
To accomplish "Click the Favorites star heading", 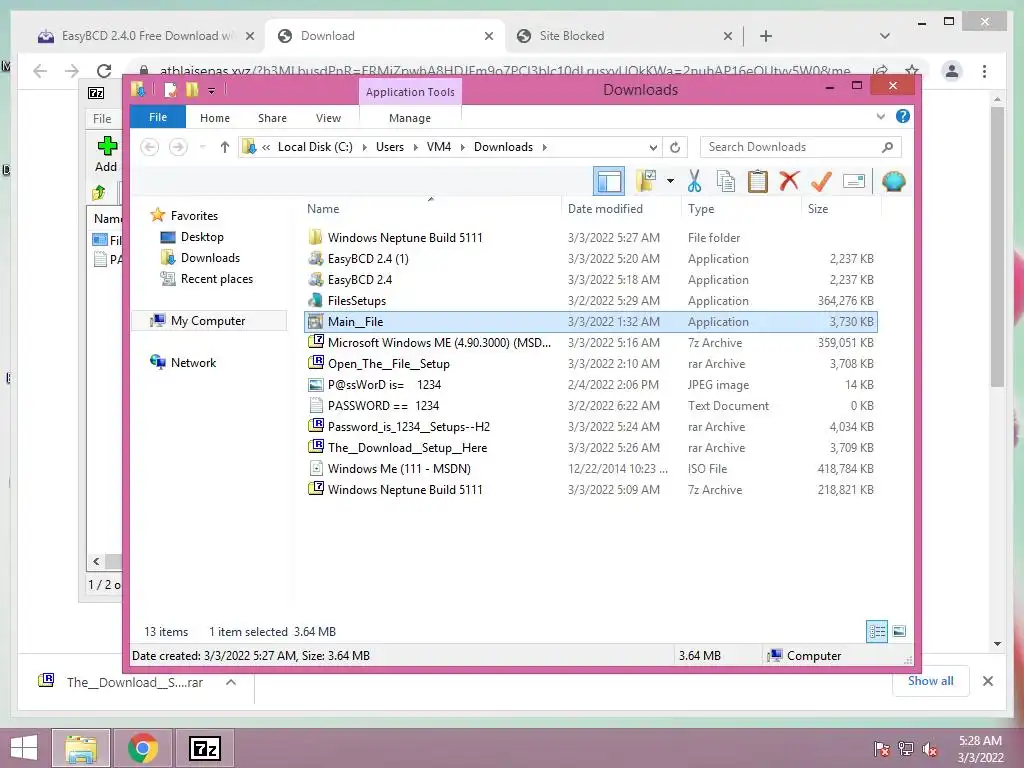I will [x=194, y=216].
